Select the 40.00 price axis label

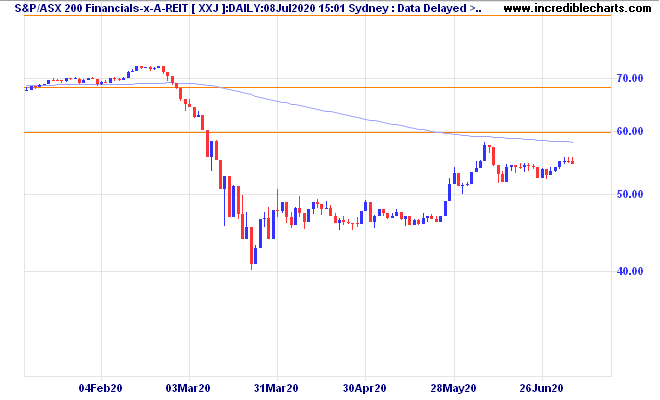click(x=630, y=271)
